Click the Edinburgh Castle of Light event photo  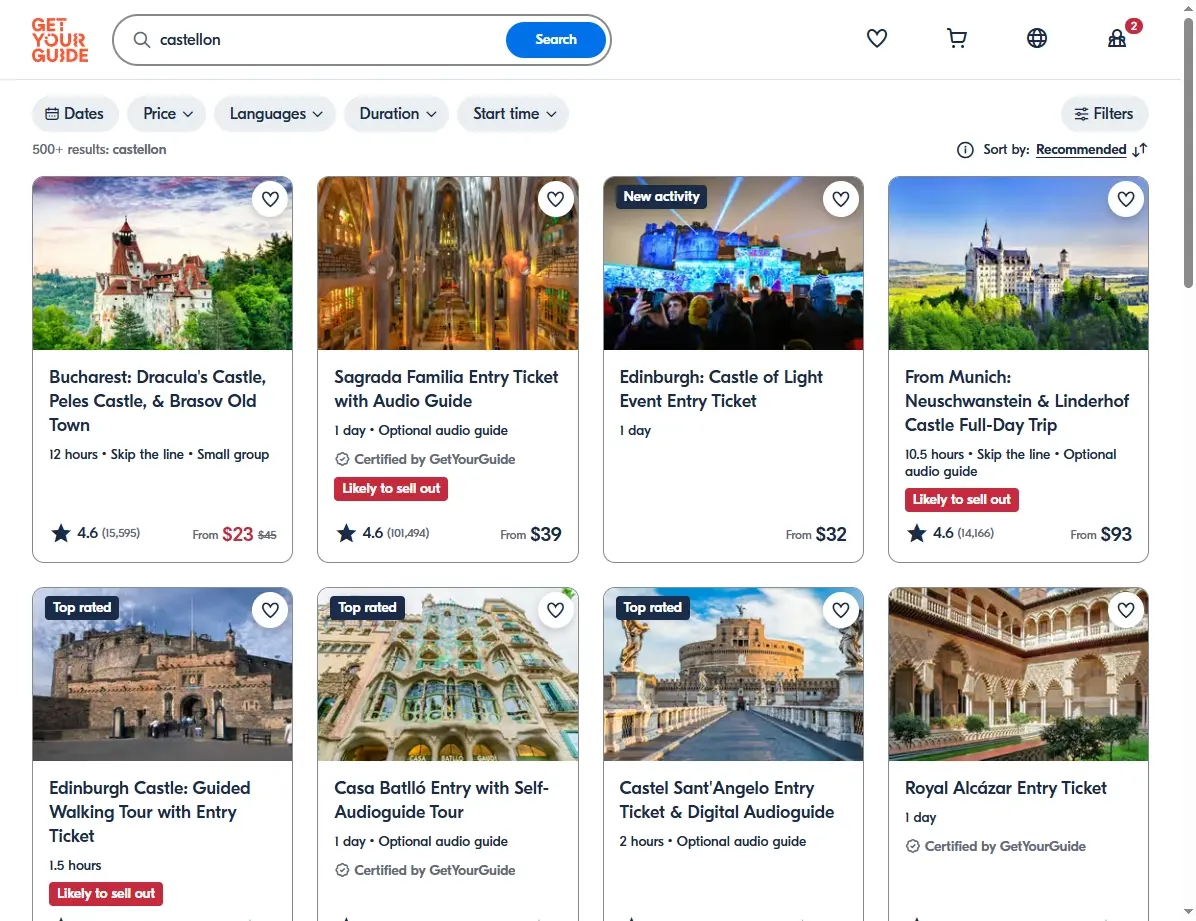tap(733, 263)
